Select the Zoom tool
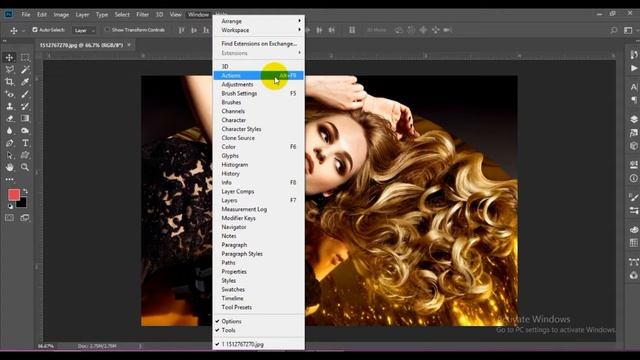This screenshot has width=640, height=360. click(25, 167)
